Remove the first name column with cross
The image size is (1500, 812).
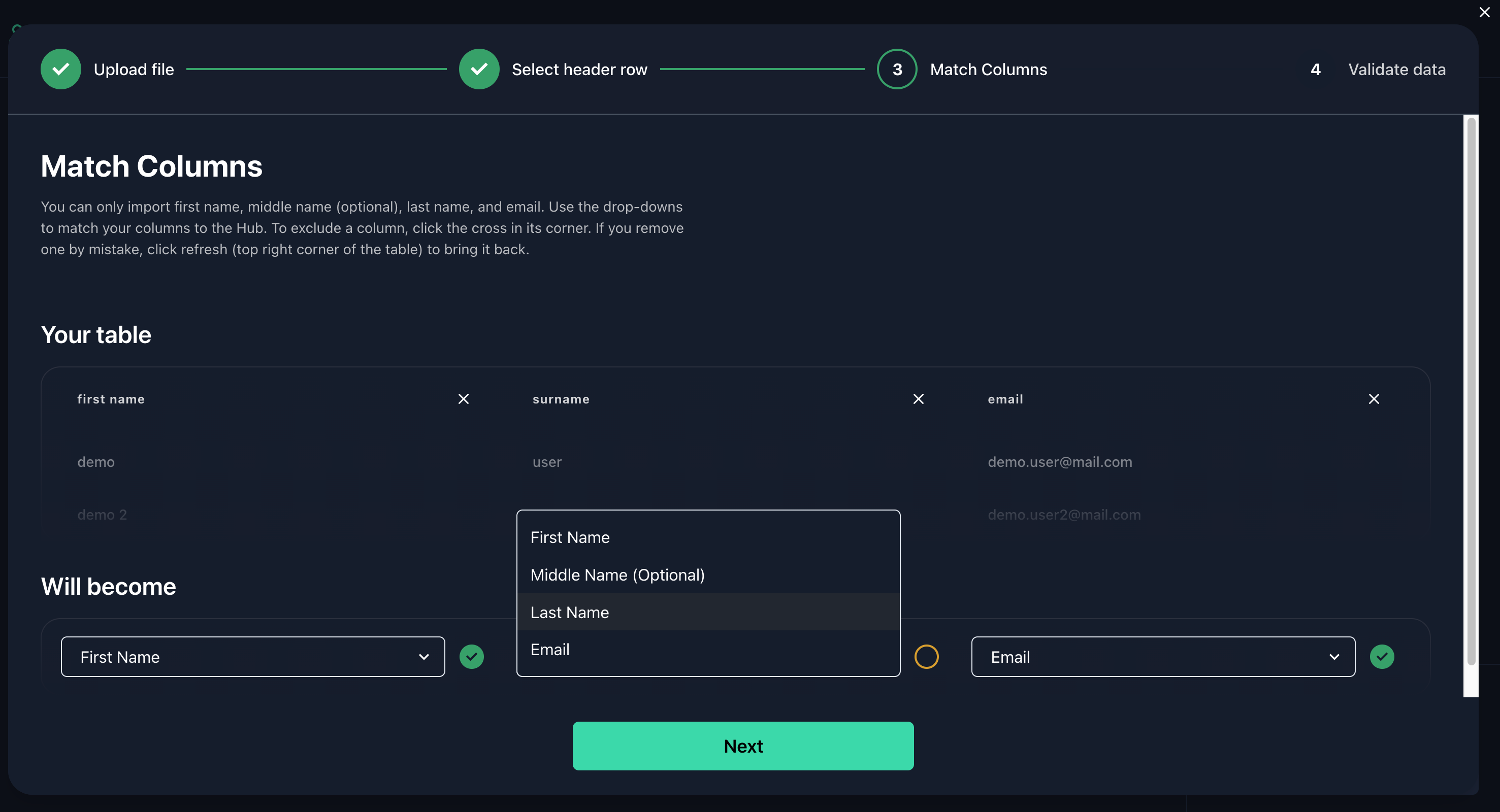(x=464, y=399)
